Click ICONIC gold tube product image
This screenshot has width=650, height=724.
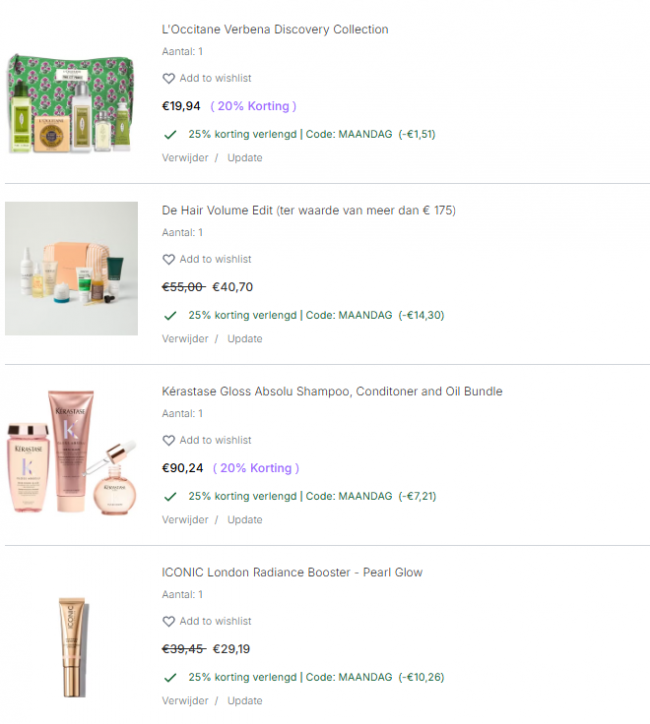coord(74,646)
